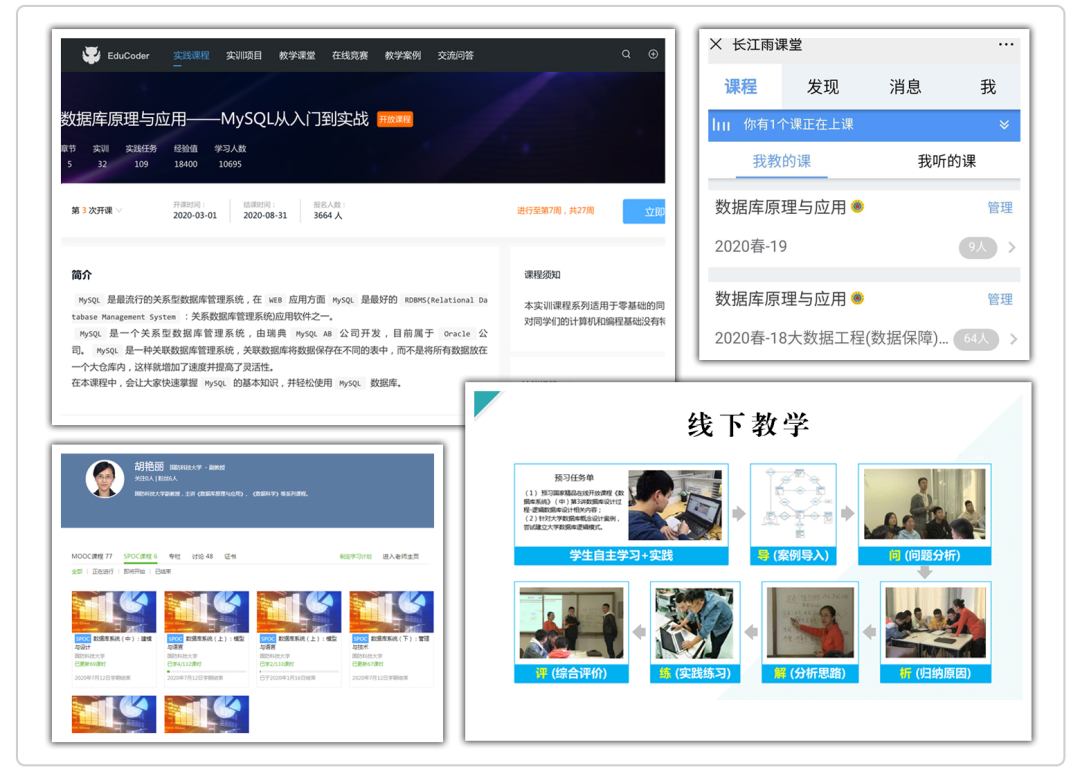Screen dimensions: 1080x774
Task: Click the 解(分析思路) label on slide
Action: (809, 673)
